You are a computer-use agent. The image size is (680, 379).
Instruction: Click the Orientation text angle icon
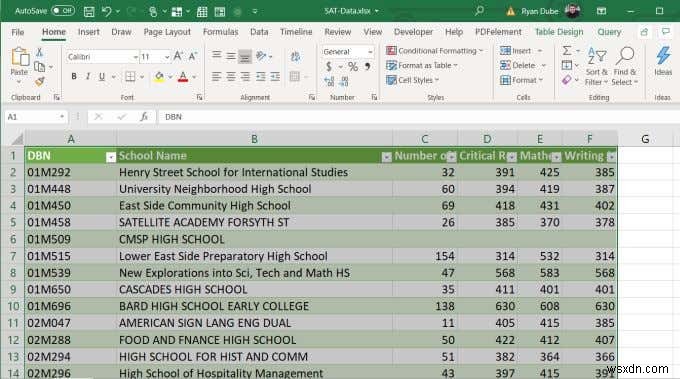261,56
